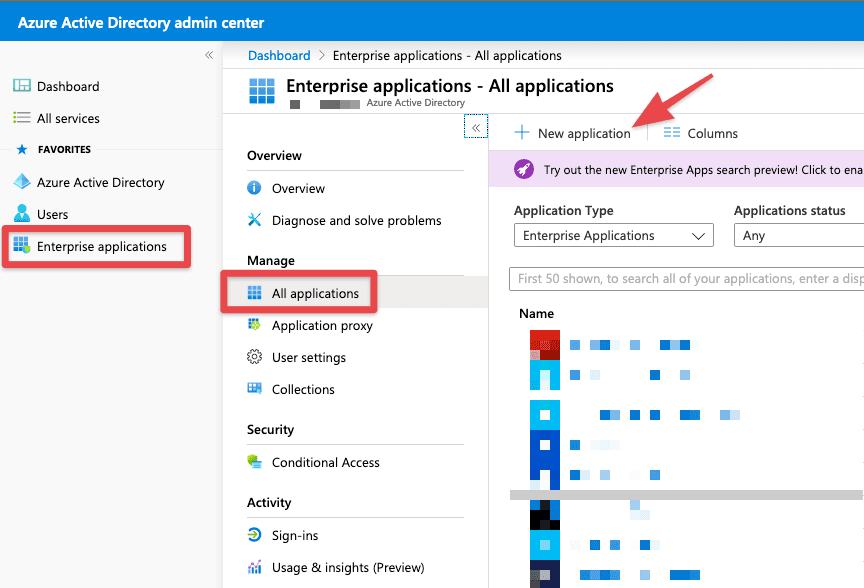Viewport: 864px width, 588px height.
Task: Click the application search input field
Action: (x=687, y=278)
